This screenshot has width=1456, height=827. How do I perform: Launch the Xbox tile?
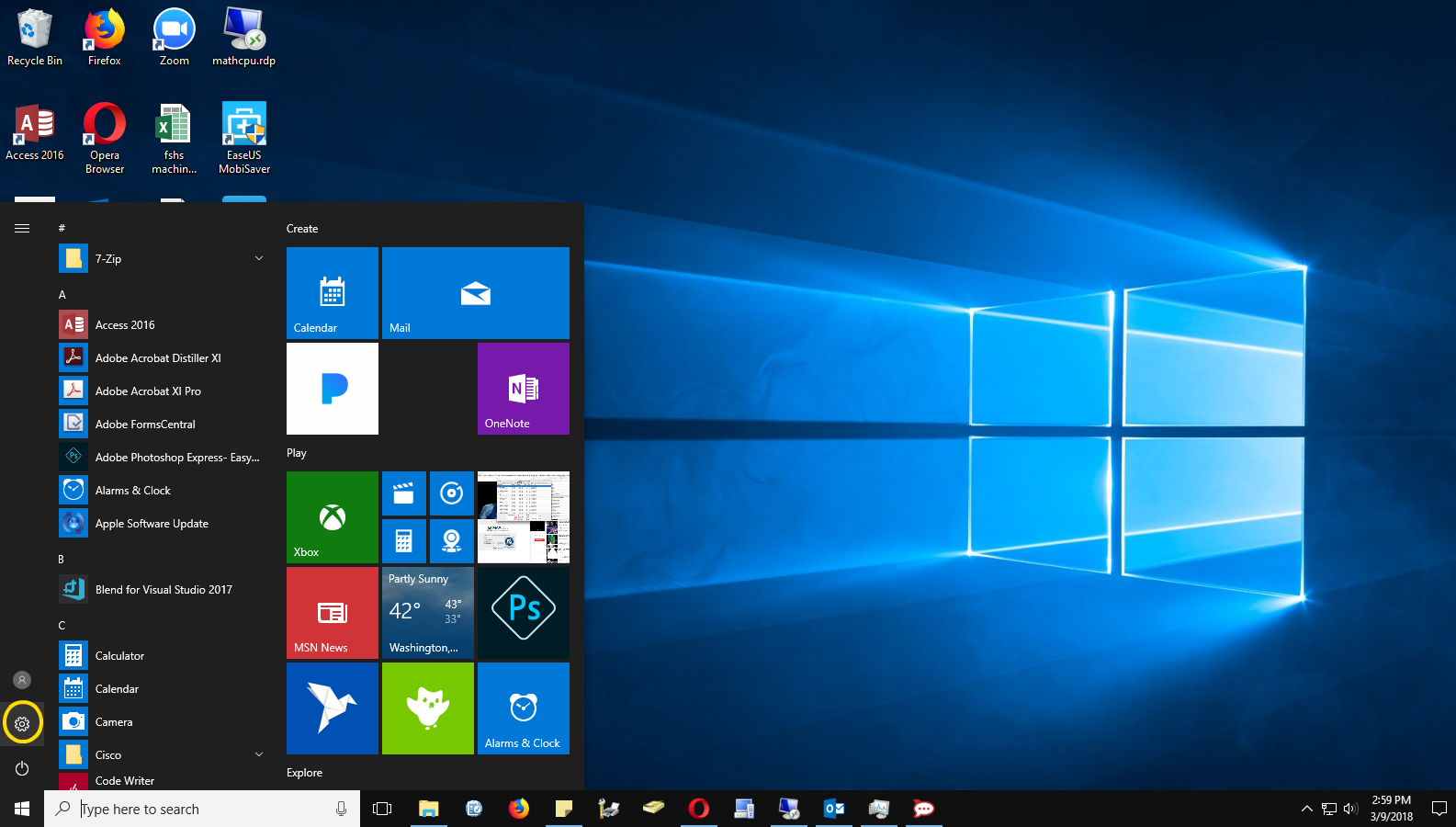(x=333, y=517)
